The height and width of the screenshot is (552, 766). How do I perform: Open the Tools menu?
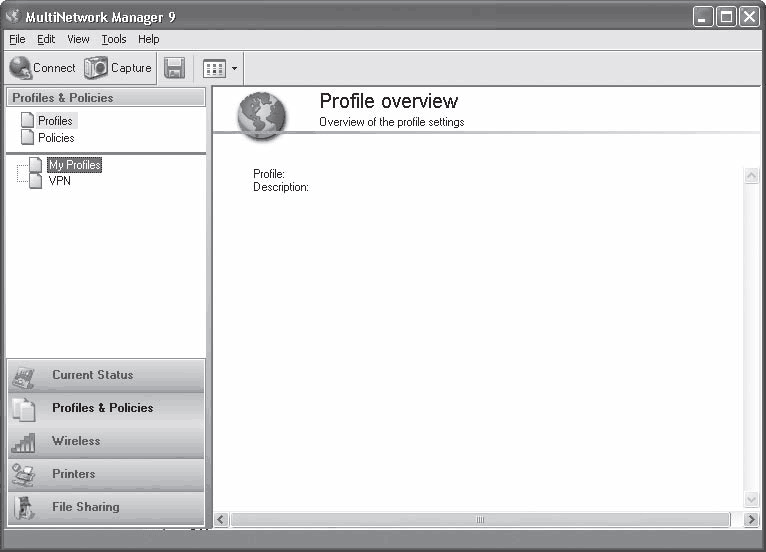114,39
